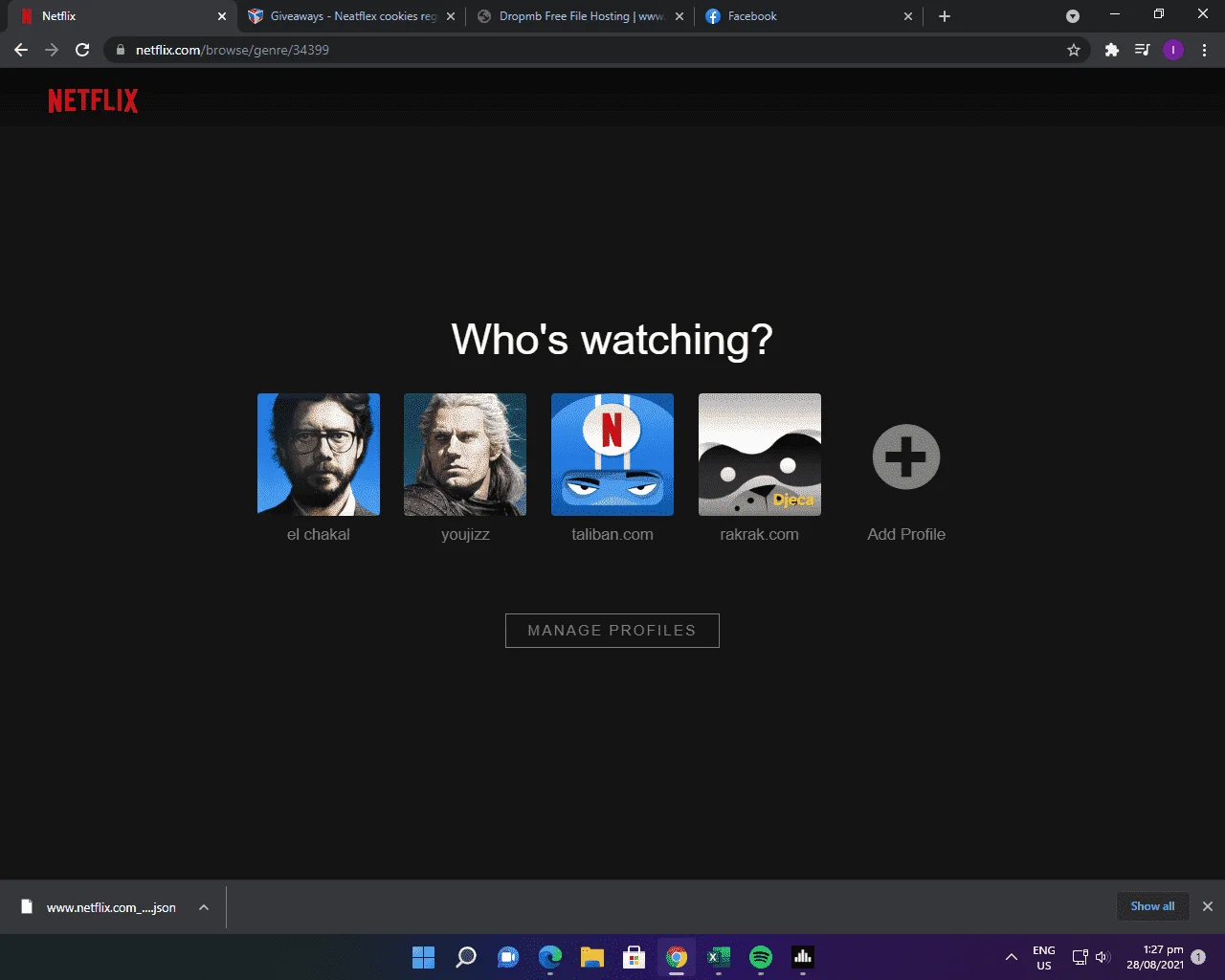Viewport: 1225px width, 980px height.
Task: Open Chrome profile avatar menu
Action: point(1173,50)
